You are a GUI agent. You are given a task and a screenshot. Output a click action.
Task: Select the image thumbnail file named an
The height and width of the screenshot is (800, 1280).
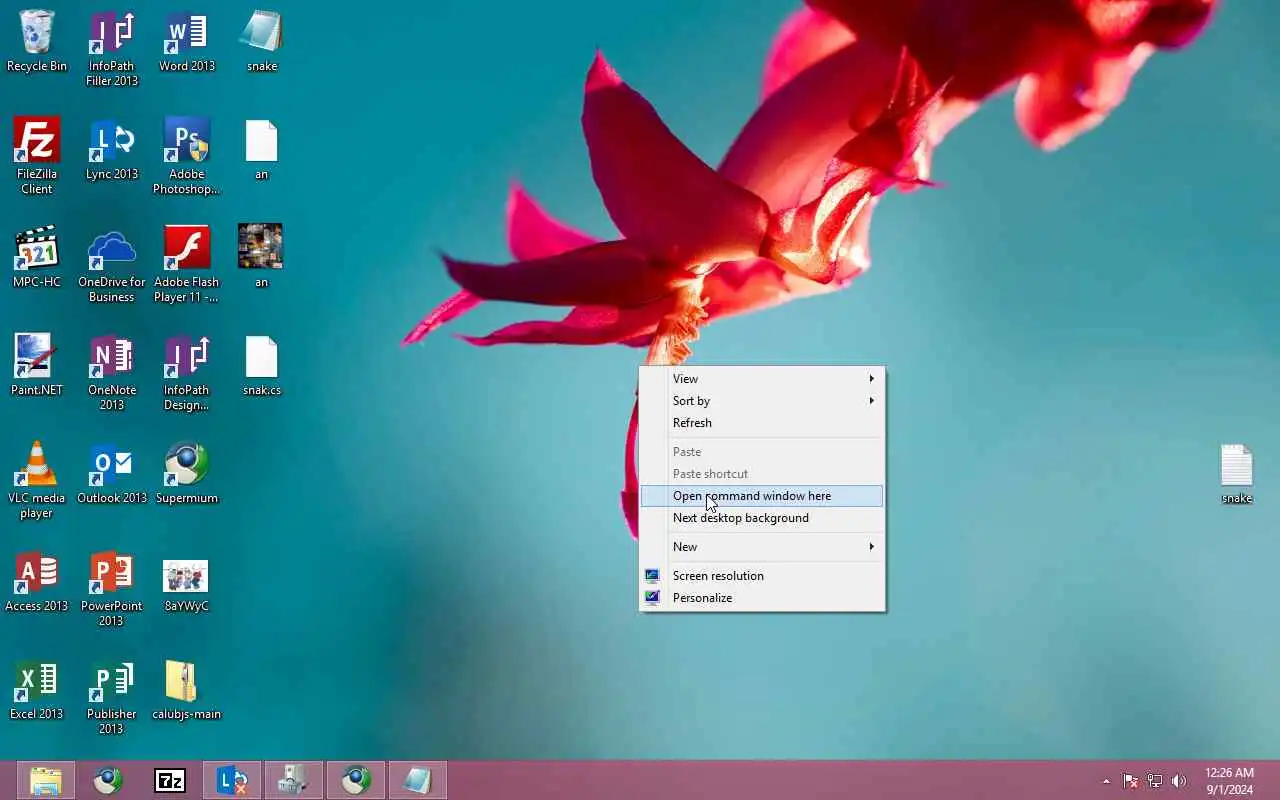click(261, 257)
